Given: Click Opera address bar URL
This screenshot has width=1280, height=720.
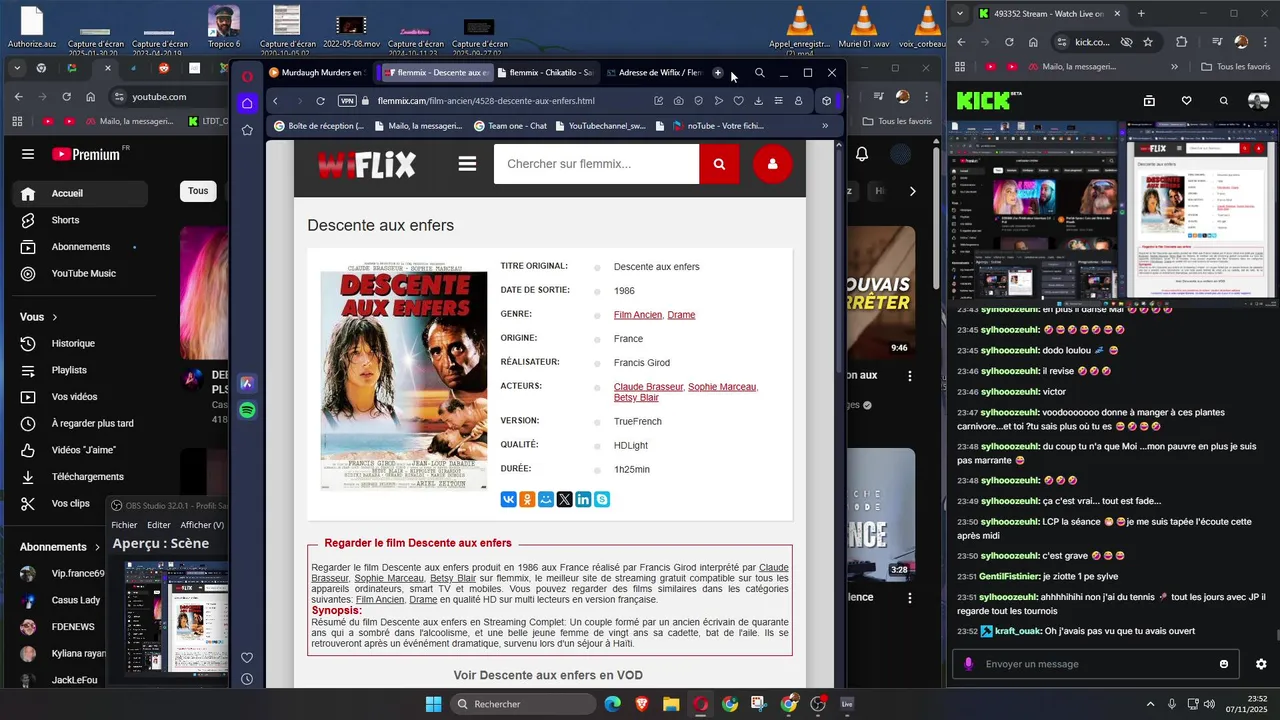Looking at the screenshot, I should [486, 101].
